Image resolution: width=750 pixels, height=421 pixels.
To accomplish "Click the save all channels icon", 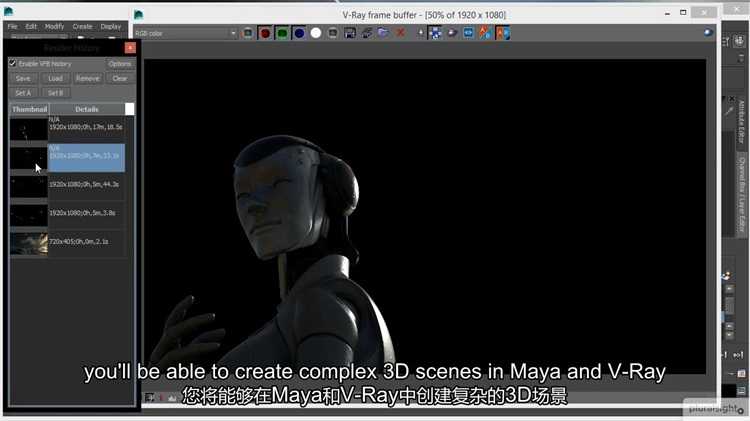I will coord(366,33).
